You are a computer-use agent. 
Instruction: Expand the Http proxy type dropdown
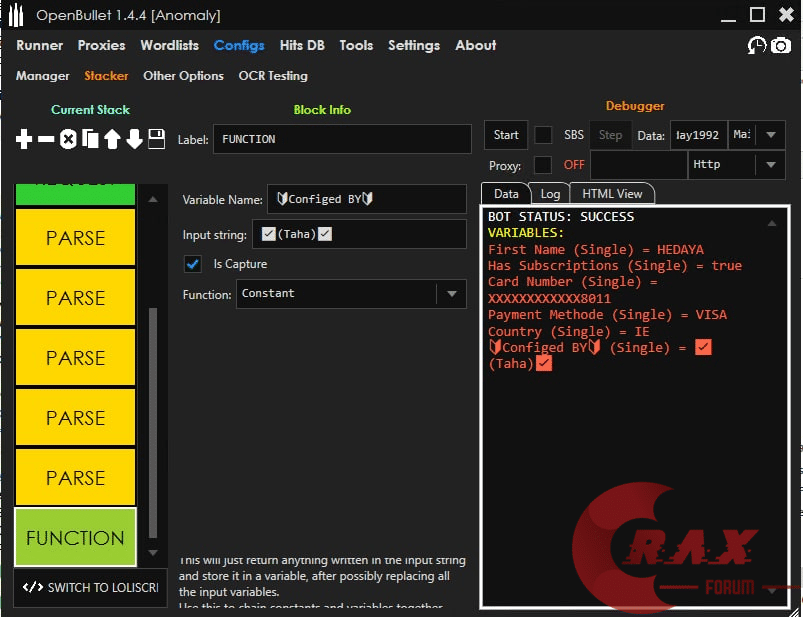(x=770, y=165)
